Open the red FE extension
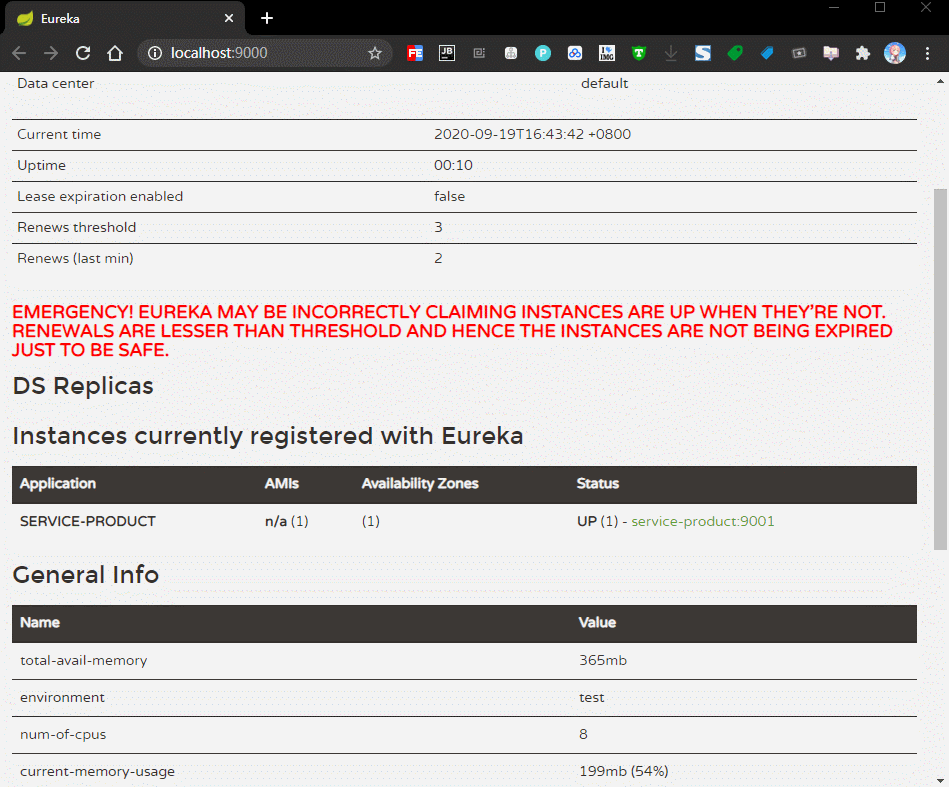949x787 pixels. click(415, 53)
